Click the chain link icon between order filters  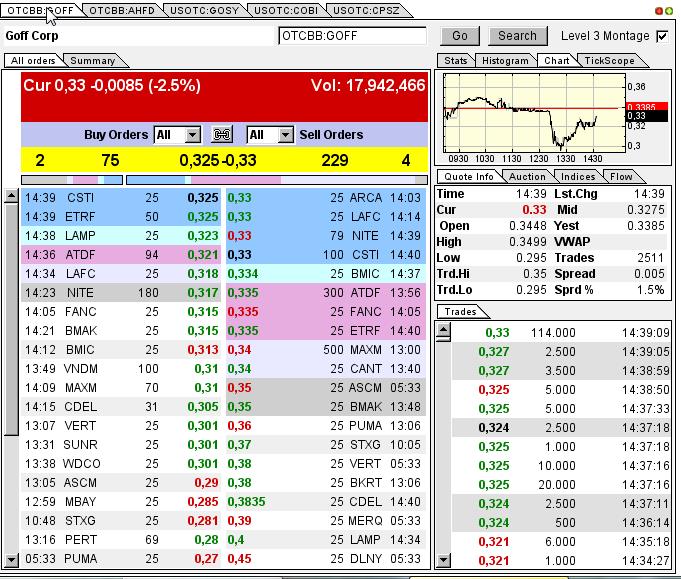[223, 135]
